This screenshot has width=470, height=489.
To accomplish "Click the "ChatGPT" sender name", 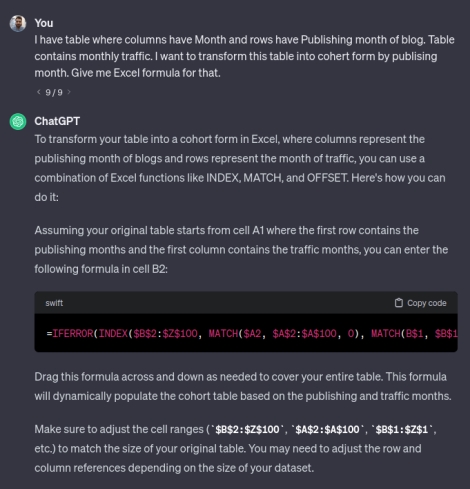I will 57,121.
